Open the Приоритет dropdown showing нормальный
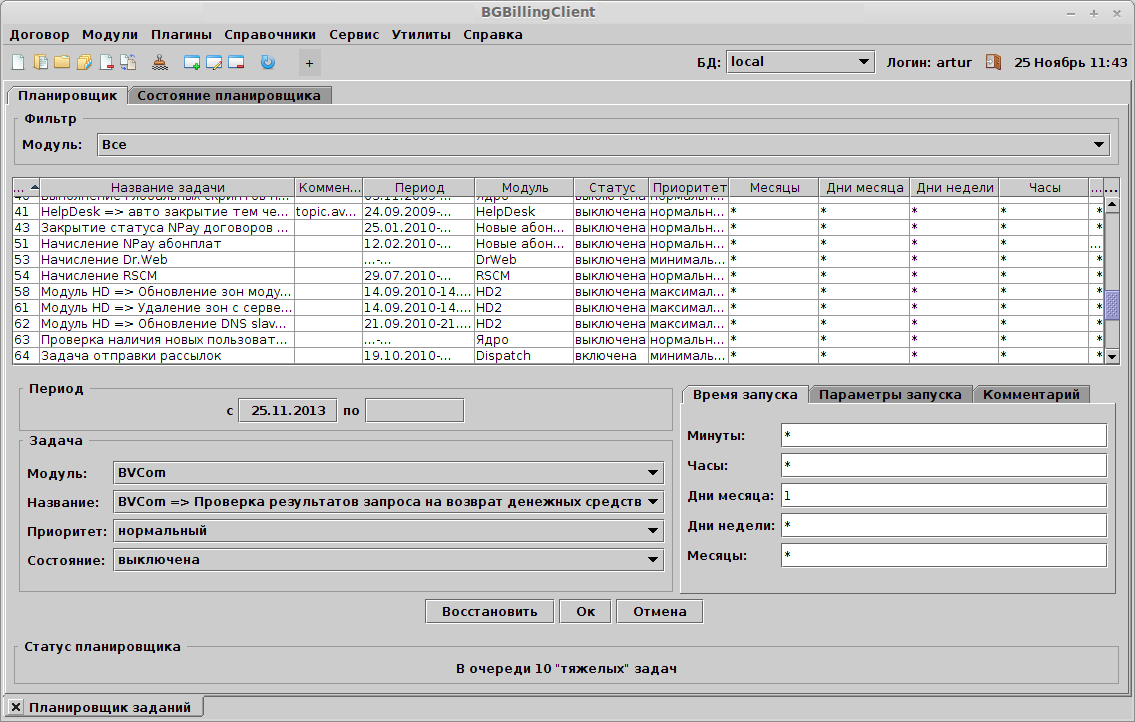Screen dimensions: 1135x722 pyautogui.click(x=388, y=530)
